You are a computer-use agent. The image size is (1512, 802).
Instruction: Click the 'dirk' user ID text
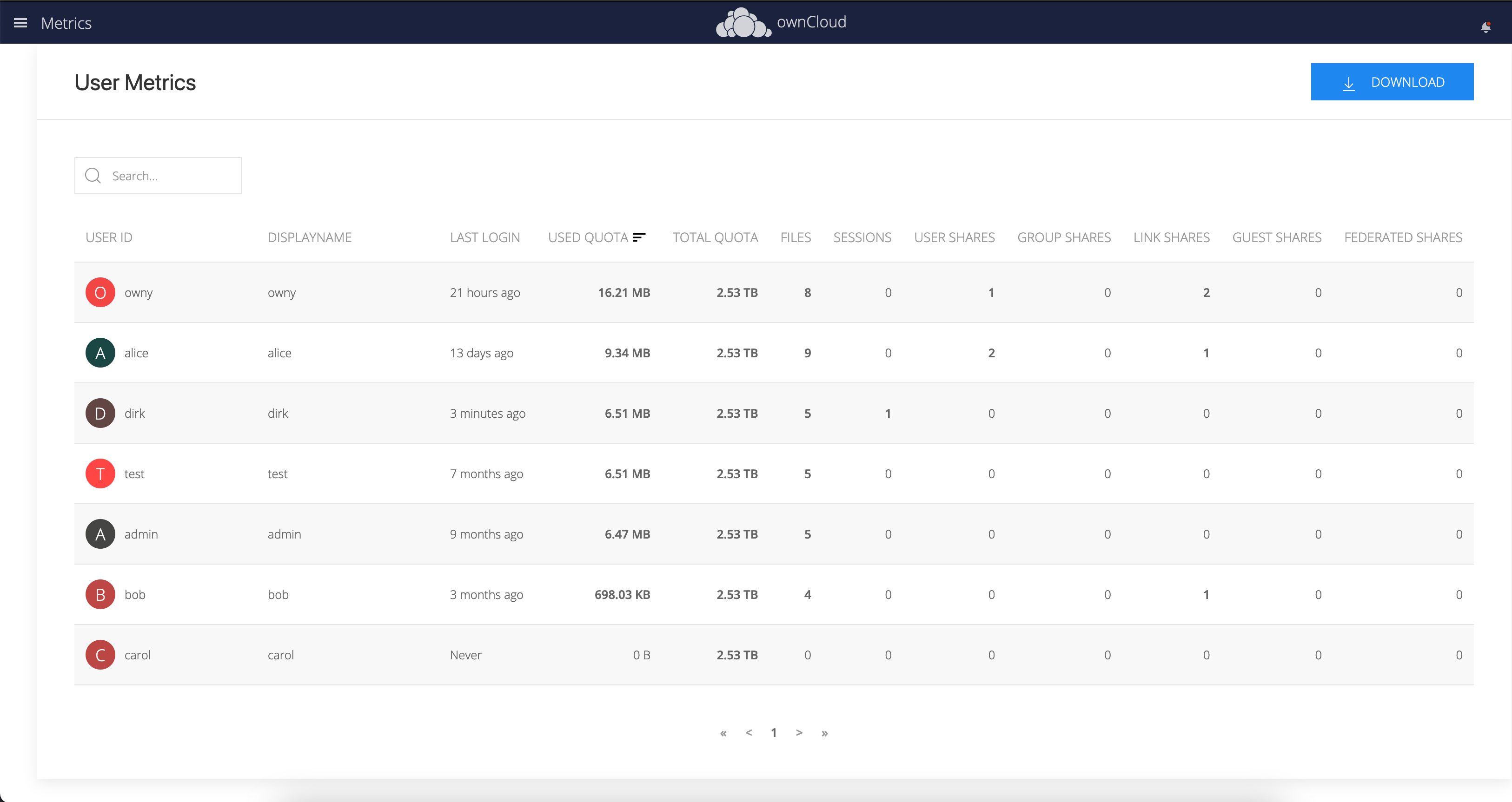[x=134, y=413]
